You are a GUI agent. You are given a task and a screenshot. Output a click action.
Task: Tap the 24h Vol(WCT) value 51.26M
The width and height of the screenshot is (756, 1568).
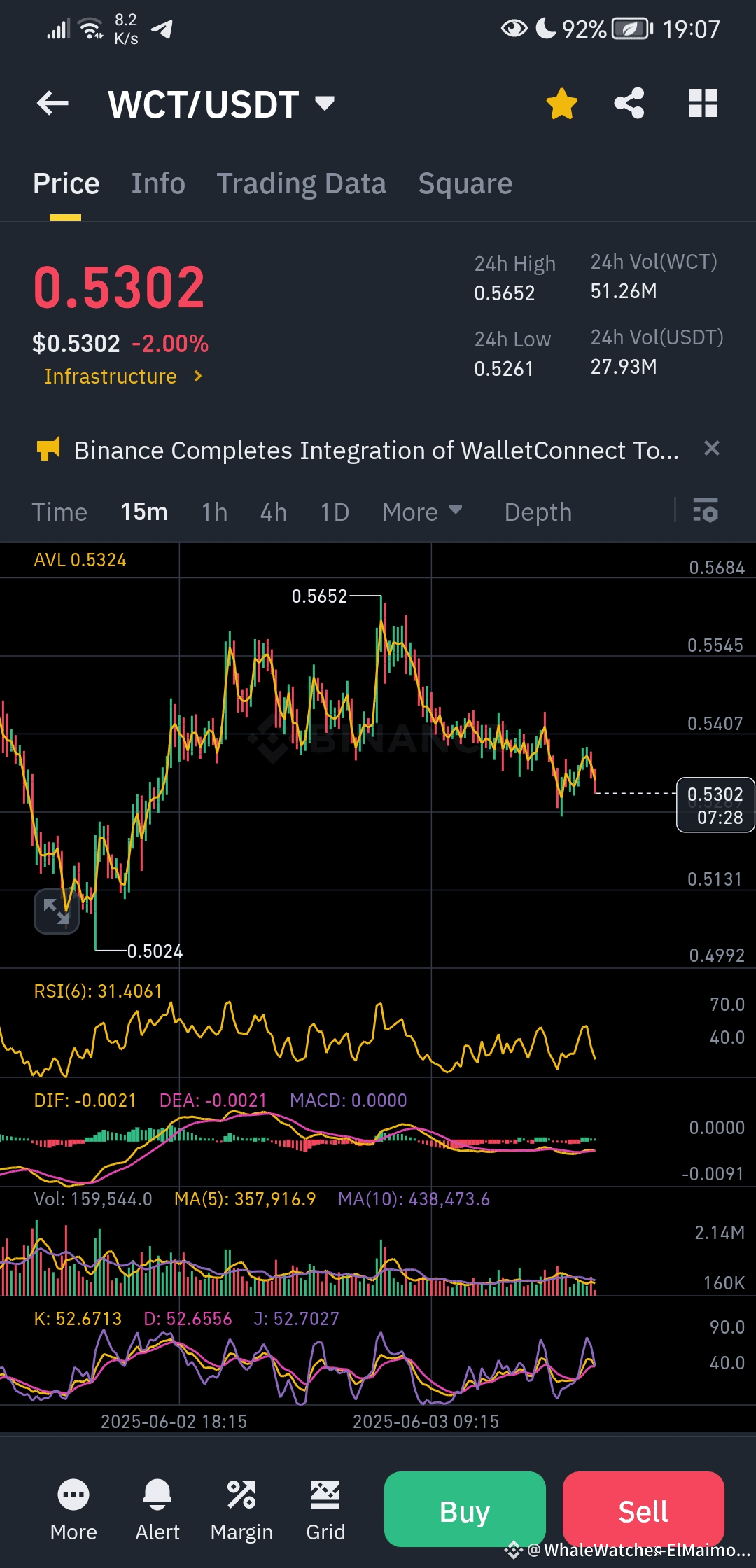click(624, 291)
